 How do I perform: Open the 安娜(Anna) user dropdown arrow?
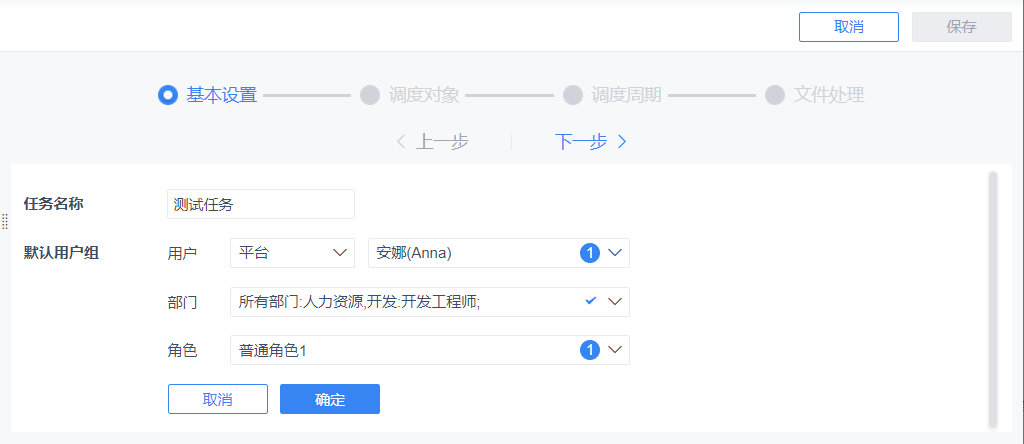615,254
